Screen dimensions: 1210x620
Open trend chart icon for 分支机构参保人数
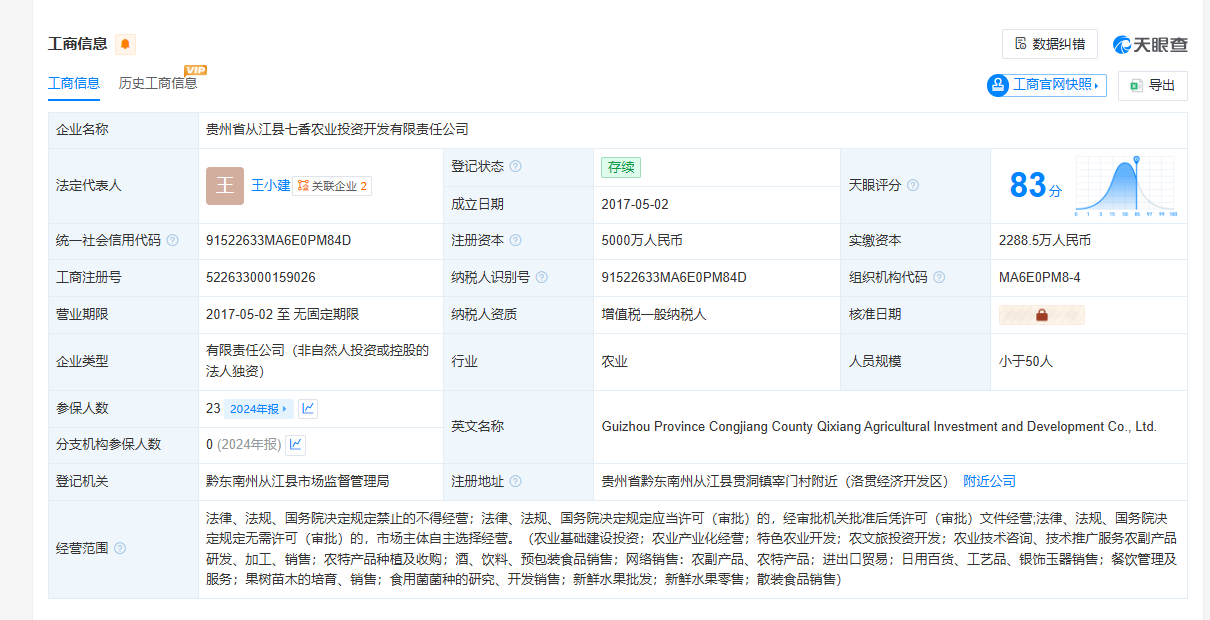pos(296,444)
